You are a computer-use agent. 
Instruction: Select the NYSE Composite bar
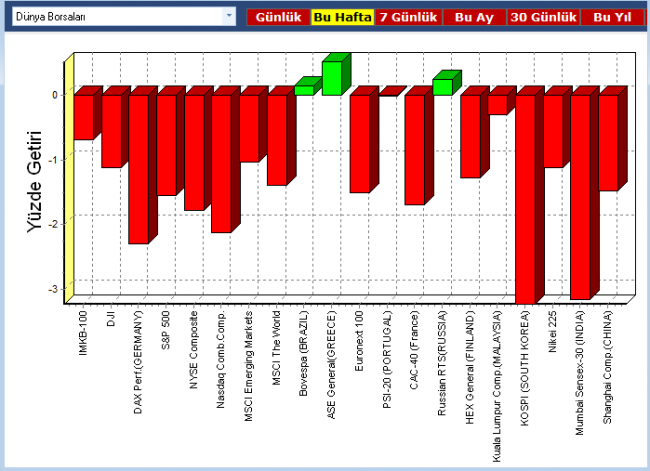coord(194,153)
